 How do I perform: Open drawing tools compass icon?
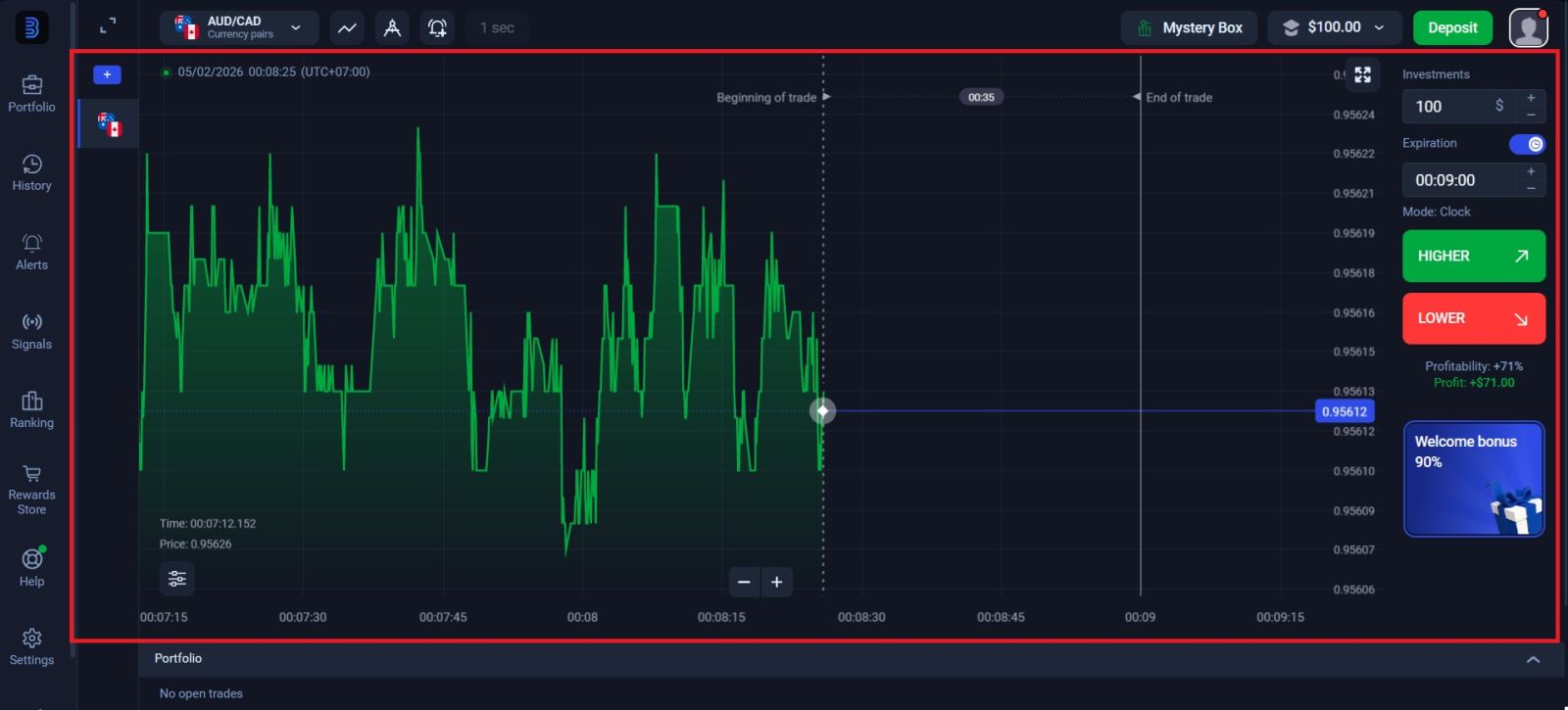(x=392, y=28)
